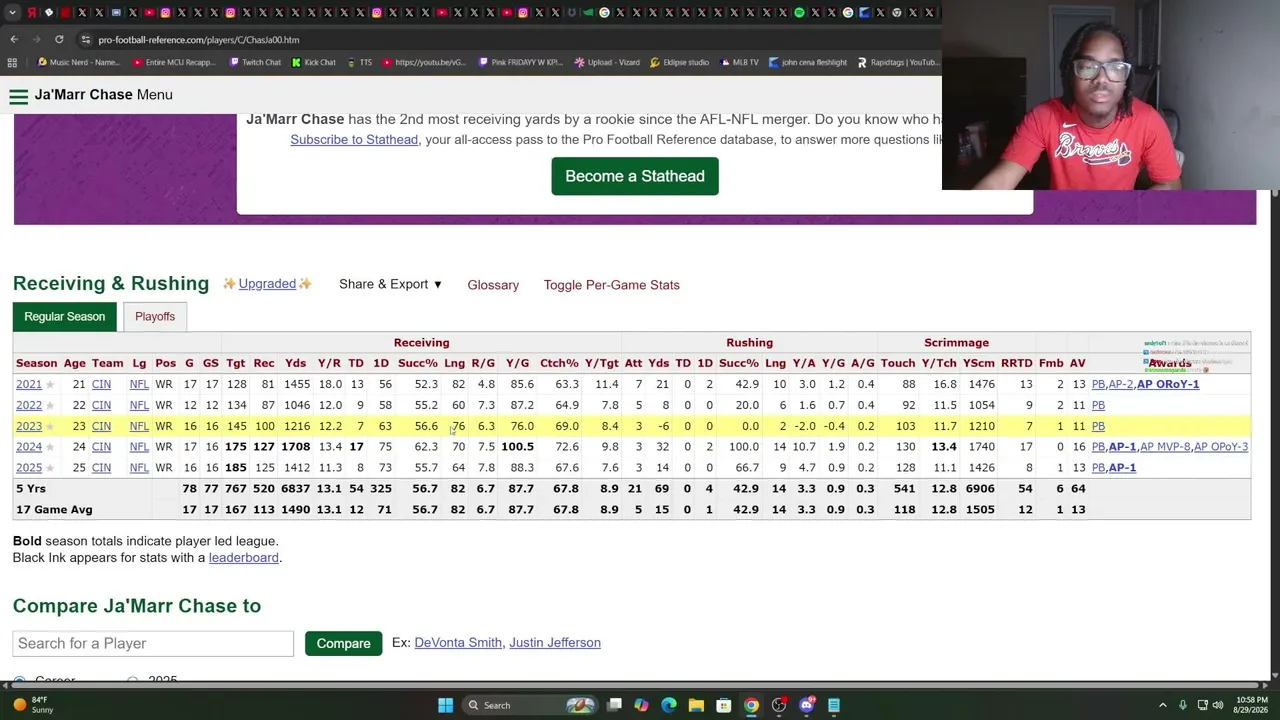Open the Upgraded link beside Receiving & Rushing
The width and height of the screenshot is (1280, 720).
267,284
